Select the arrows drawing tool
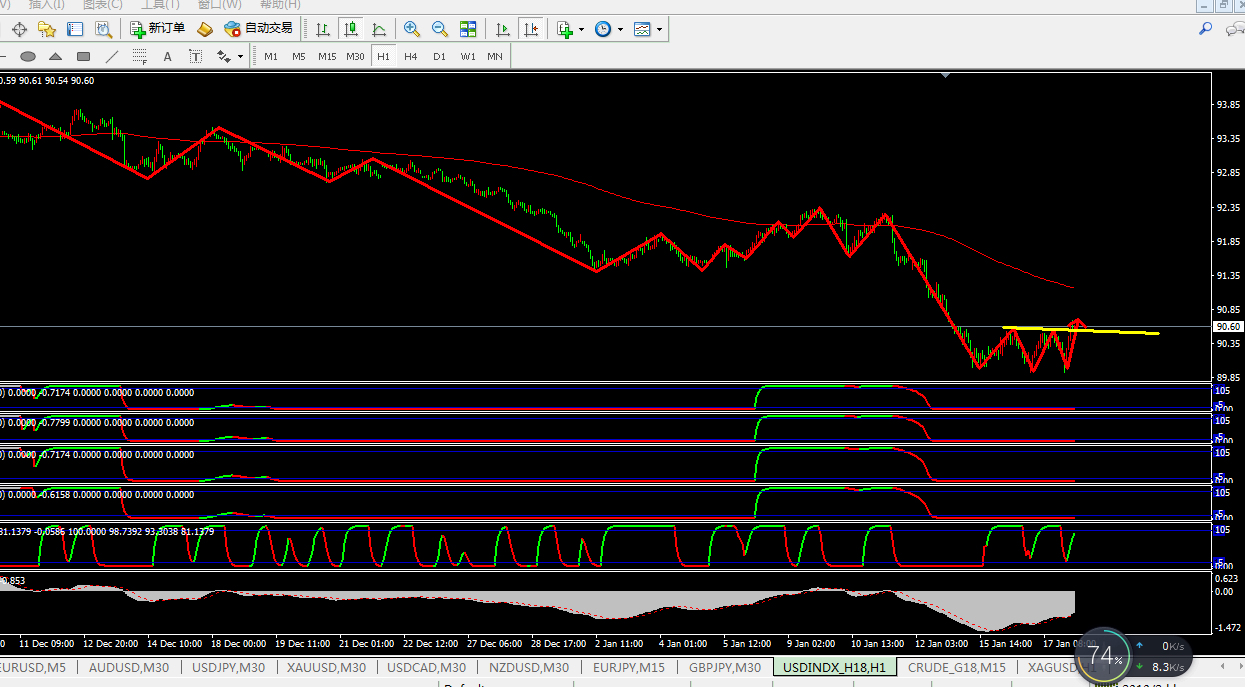This screenshot has width=1245, height=687. 224,56
